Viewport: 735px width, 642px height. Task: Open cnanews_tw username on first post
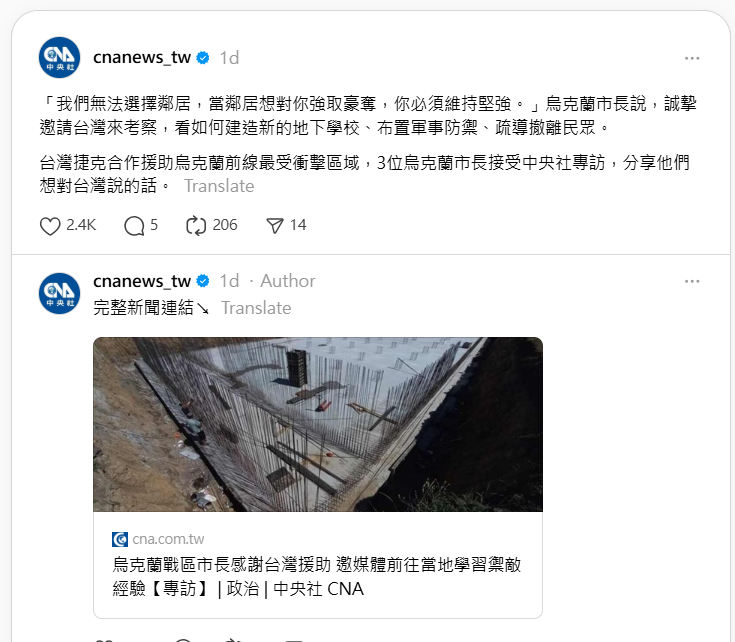pyautogui.click(x=142, y=58)
